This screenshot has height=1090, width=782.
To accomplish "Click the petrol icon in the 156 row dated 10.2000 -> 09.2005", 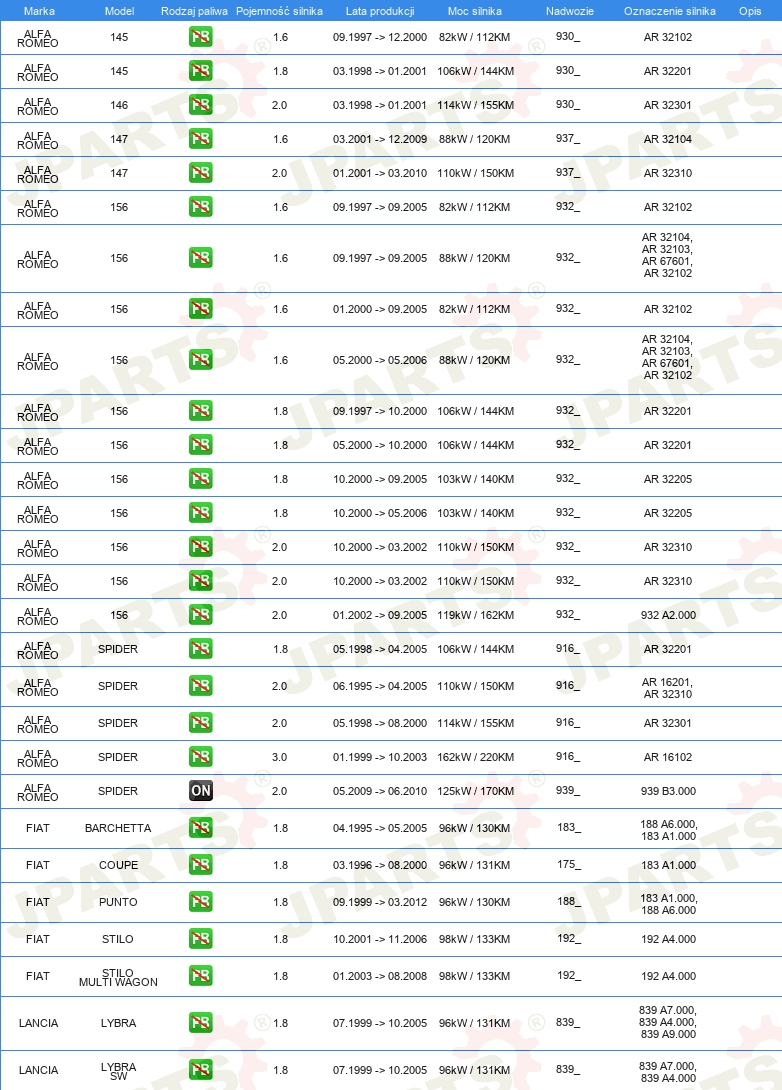I will coord(201,479).
